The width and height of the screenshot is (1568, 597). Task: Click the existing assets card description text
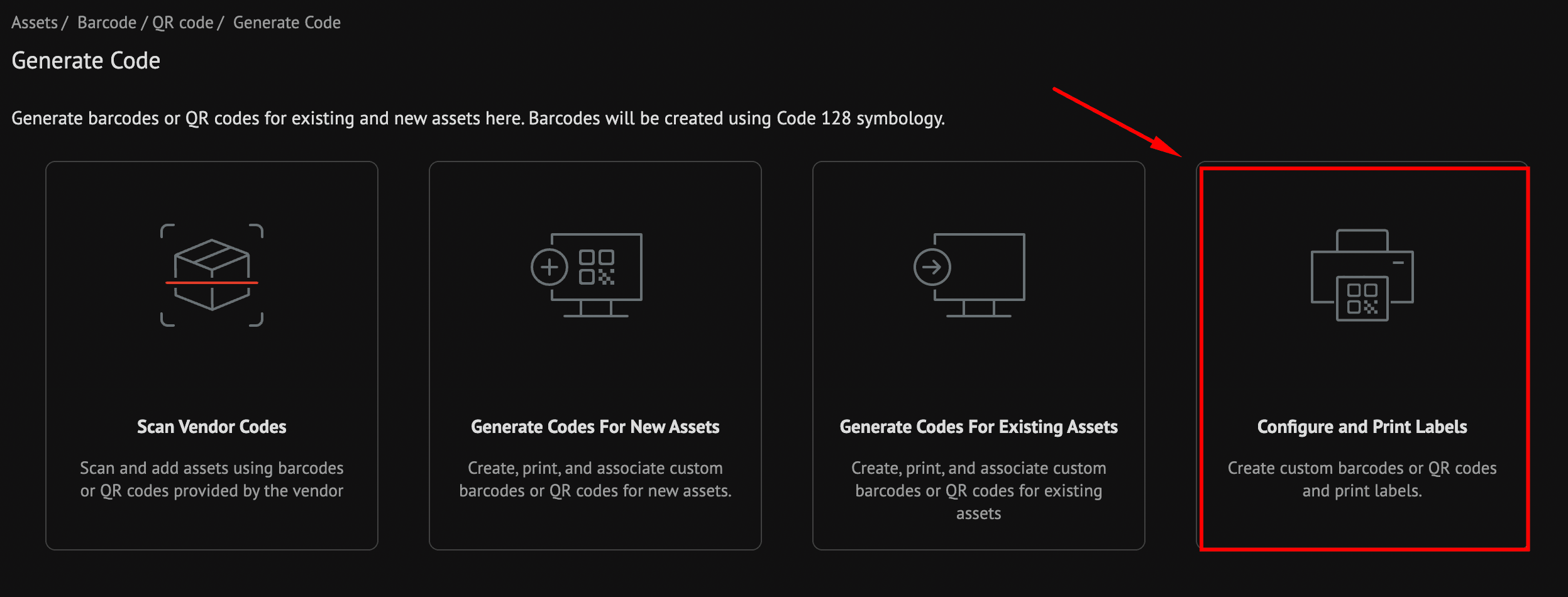coord(978,491)
